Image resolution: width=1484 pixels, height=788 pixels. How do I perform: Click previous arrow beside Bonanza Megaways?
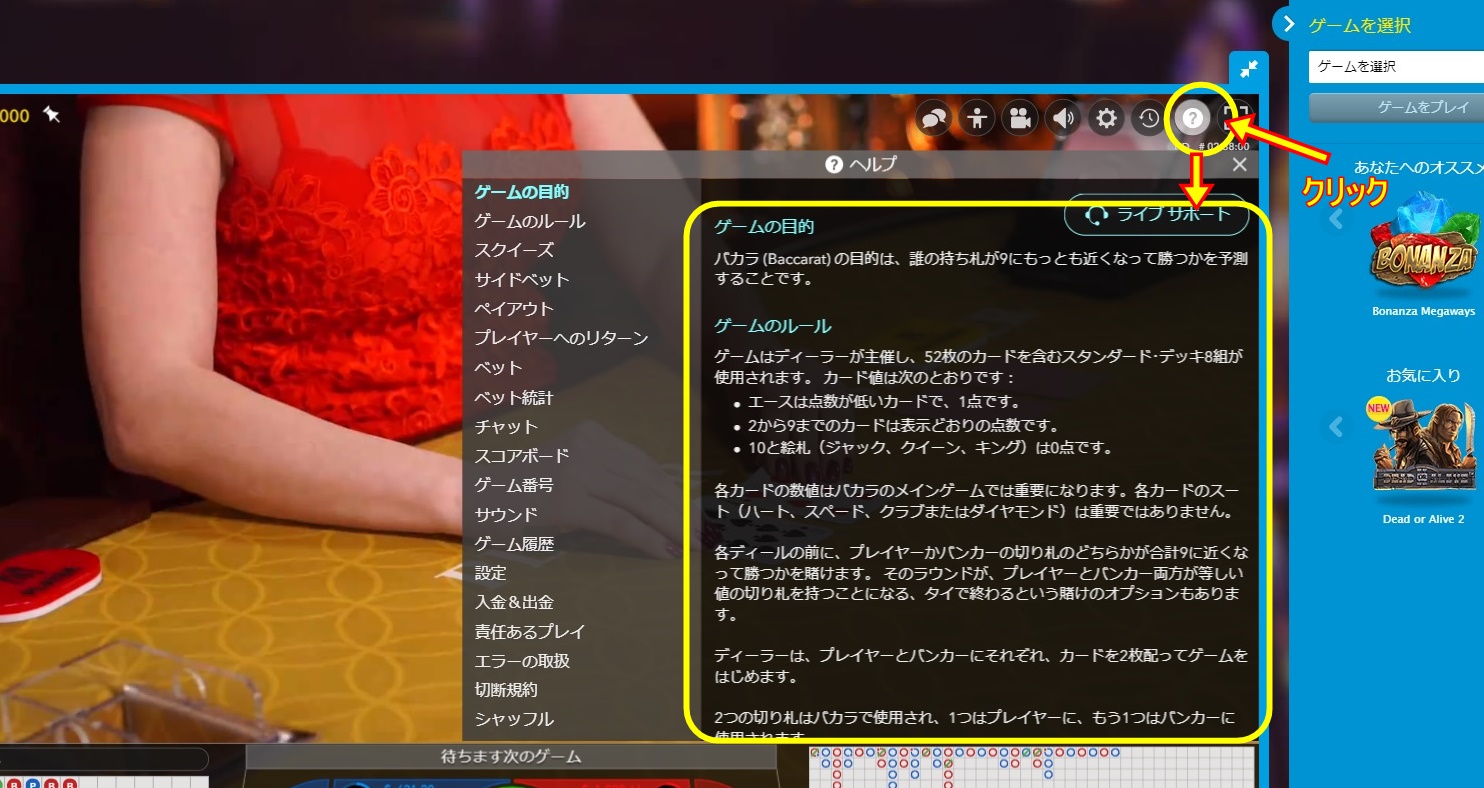coord(1337,218)
